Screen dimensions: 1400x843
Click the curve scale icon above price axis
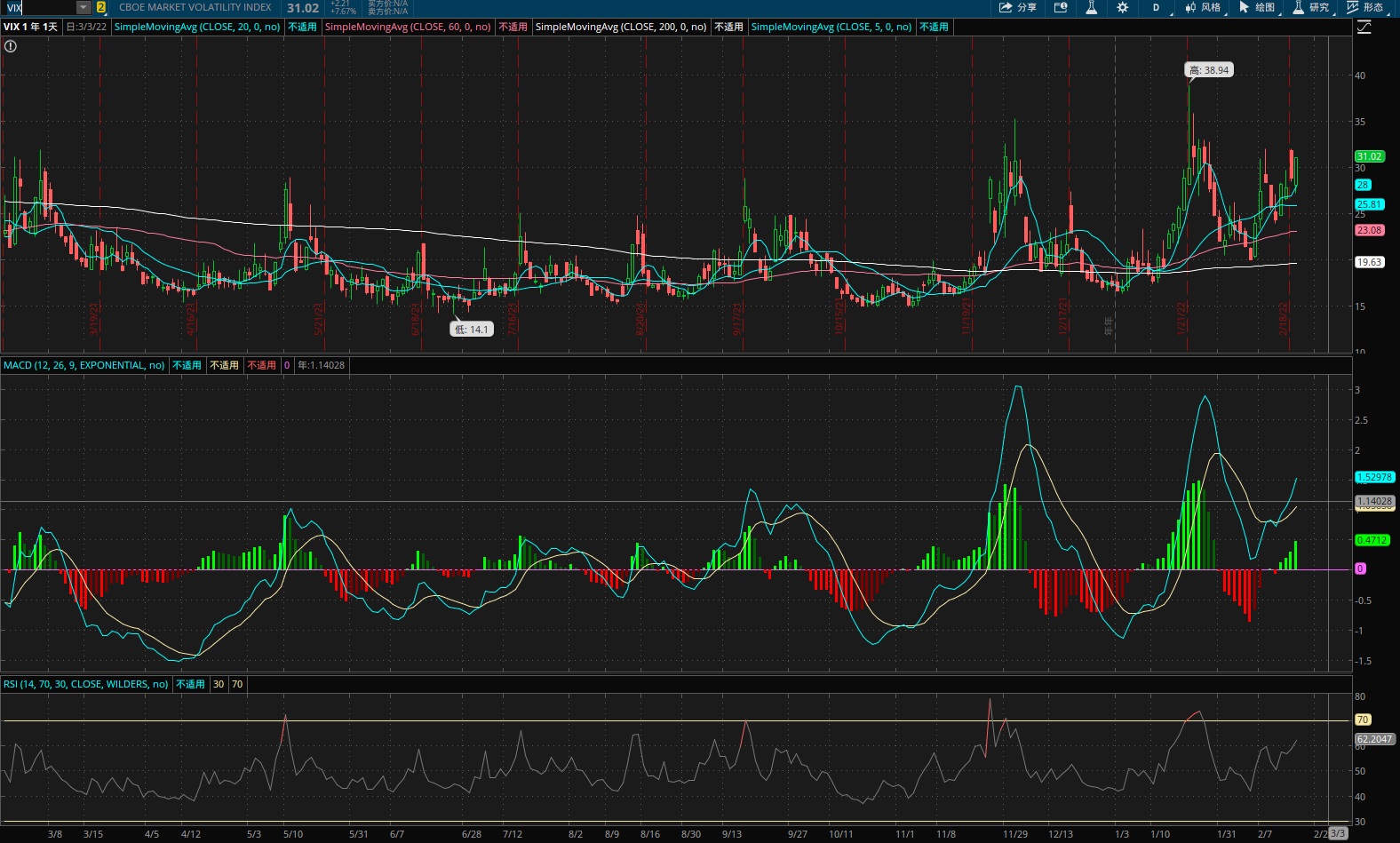pos(1364,28)
